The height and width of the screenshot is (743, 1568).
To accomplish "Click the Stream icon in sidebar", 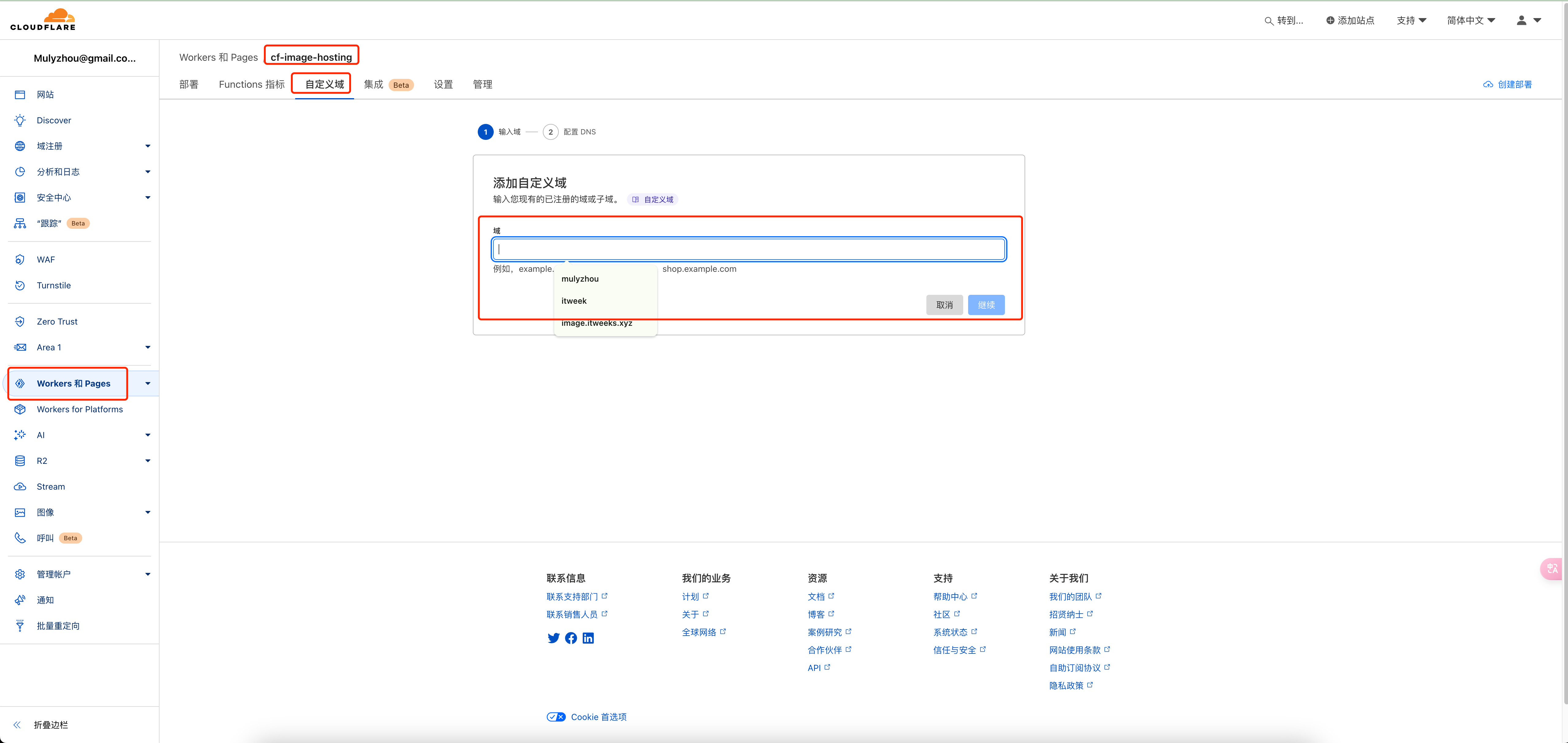I will pyautogui.click(x=20, y=486).
